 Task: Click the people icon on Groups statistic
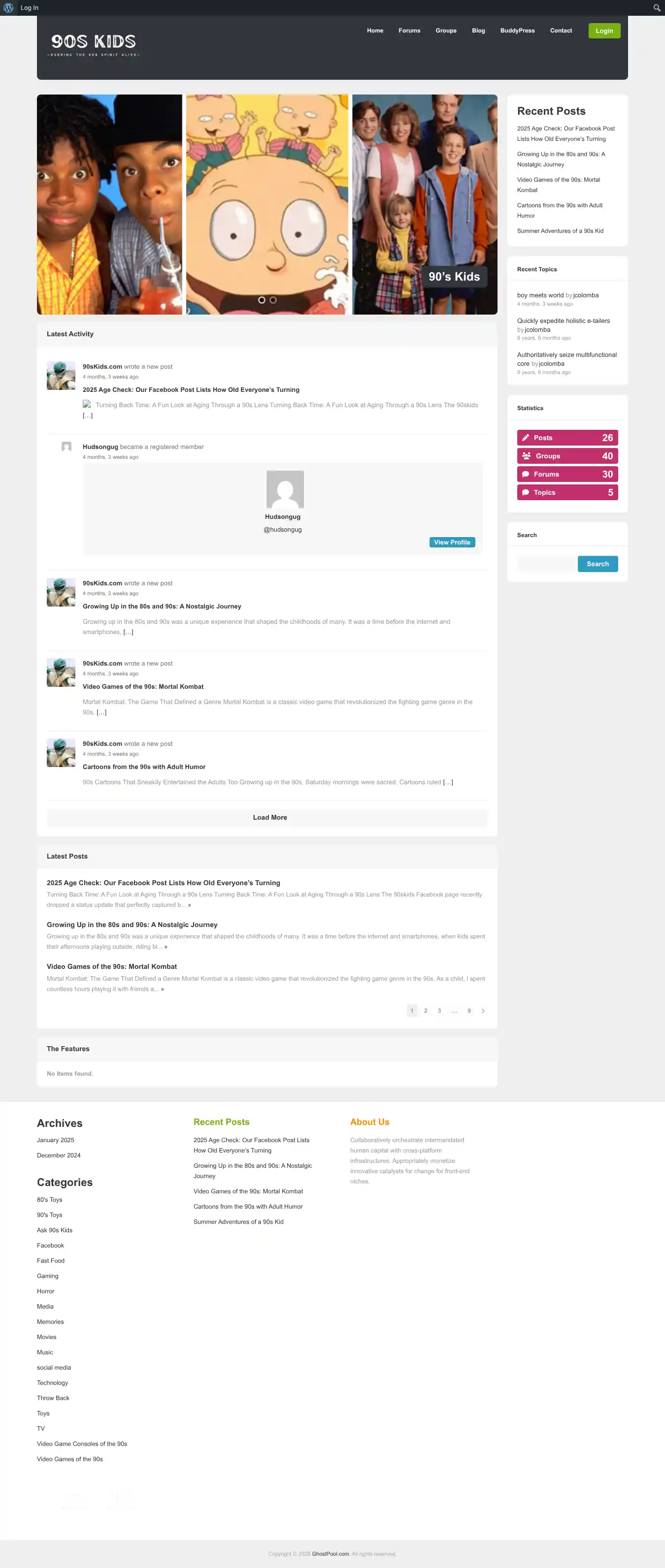pyautogui.click(x=526, y=456)
